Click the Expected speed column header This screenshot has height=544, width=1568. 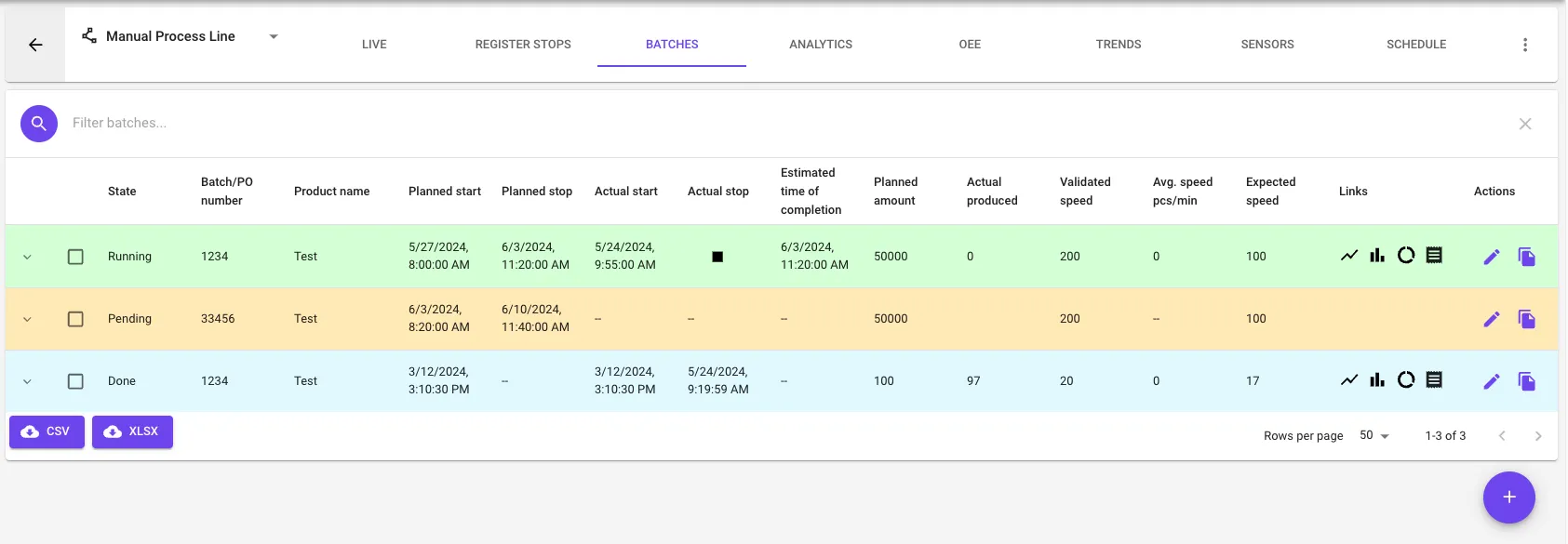coord(1271,192)
